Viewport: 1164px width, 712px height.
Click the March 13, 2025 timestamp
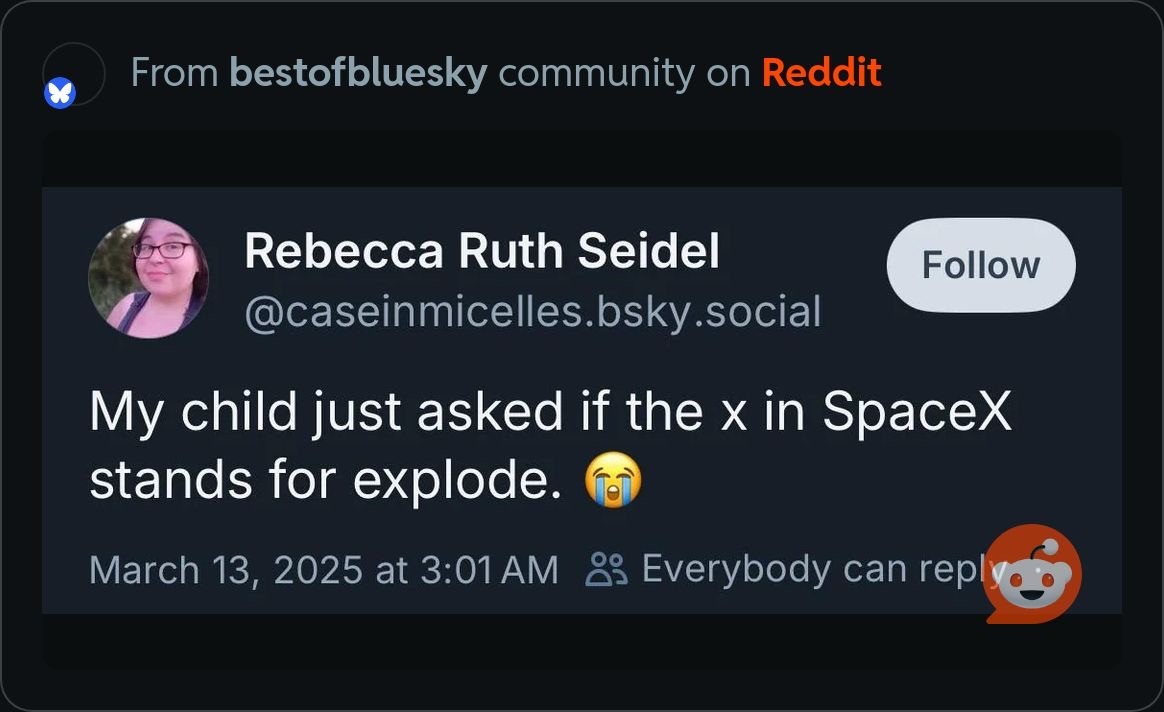pyautogui.click(x=226, y=570)
